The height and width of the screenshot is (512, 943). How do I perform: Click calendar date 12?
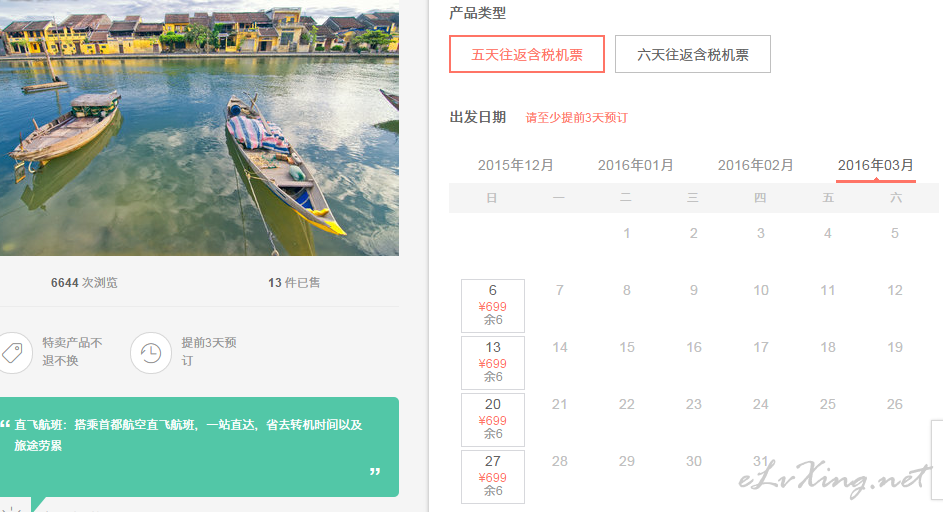click(895, 291)
